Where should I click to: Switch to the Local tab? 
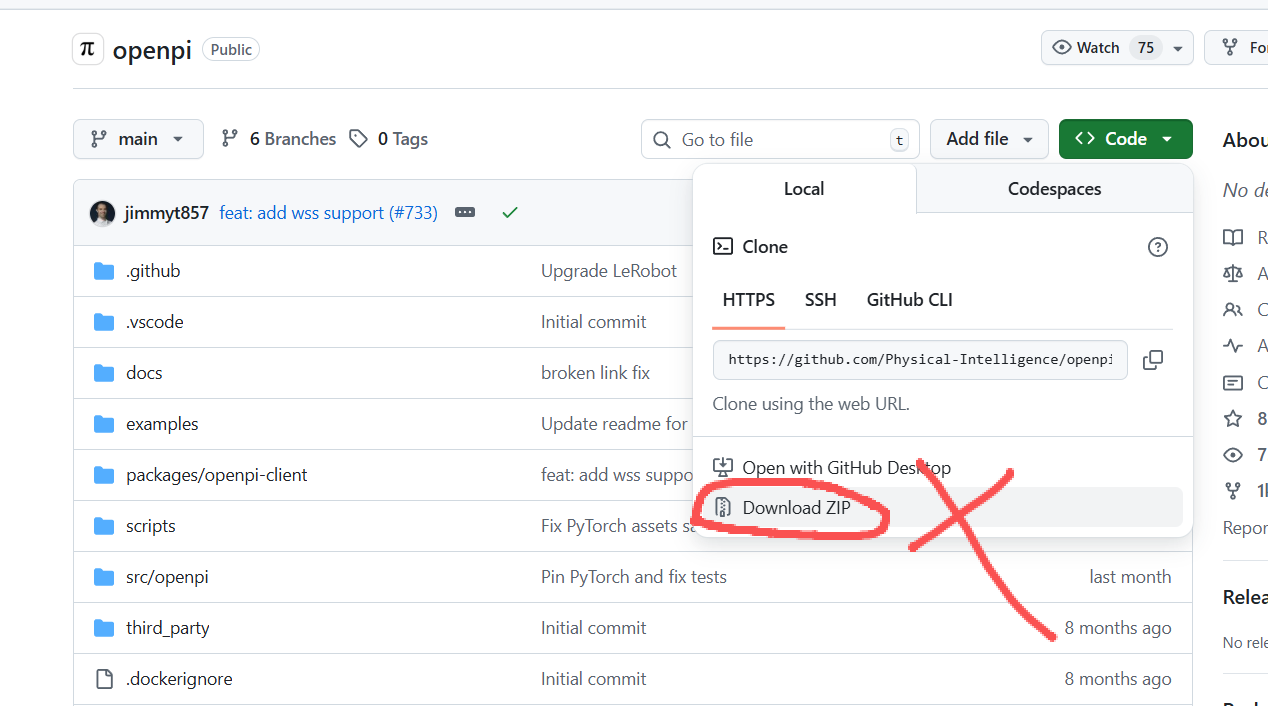[x=804, y=189]
